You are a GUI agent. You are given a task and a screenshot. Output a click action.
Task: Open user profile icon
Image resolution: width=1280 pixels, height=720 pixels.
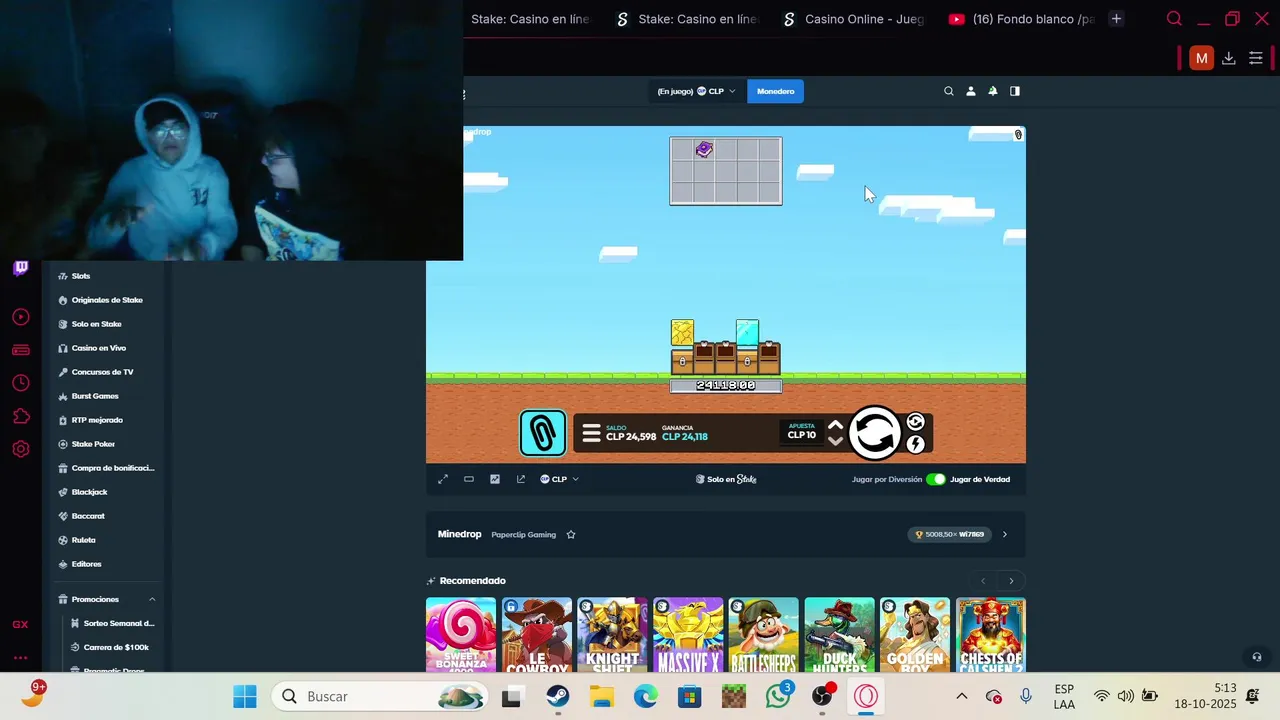point(971,91)
